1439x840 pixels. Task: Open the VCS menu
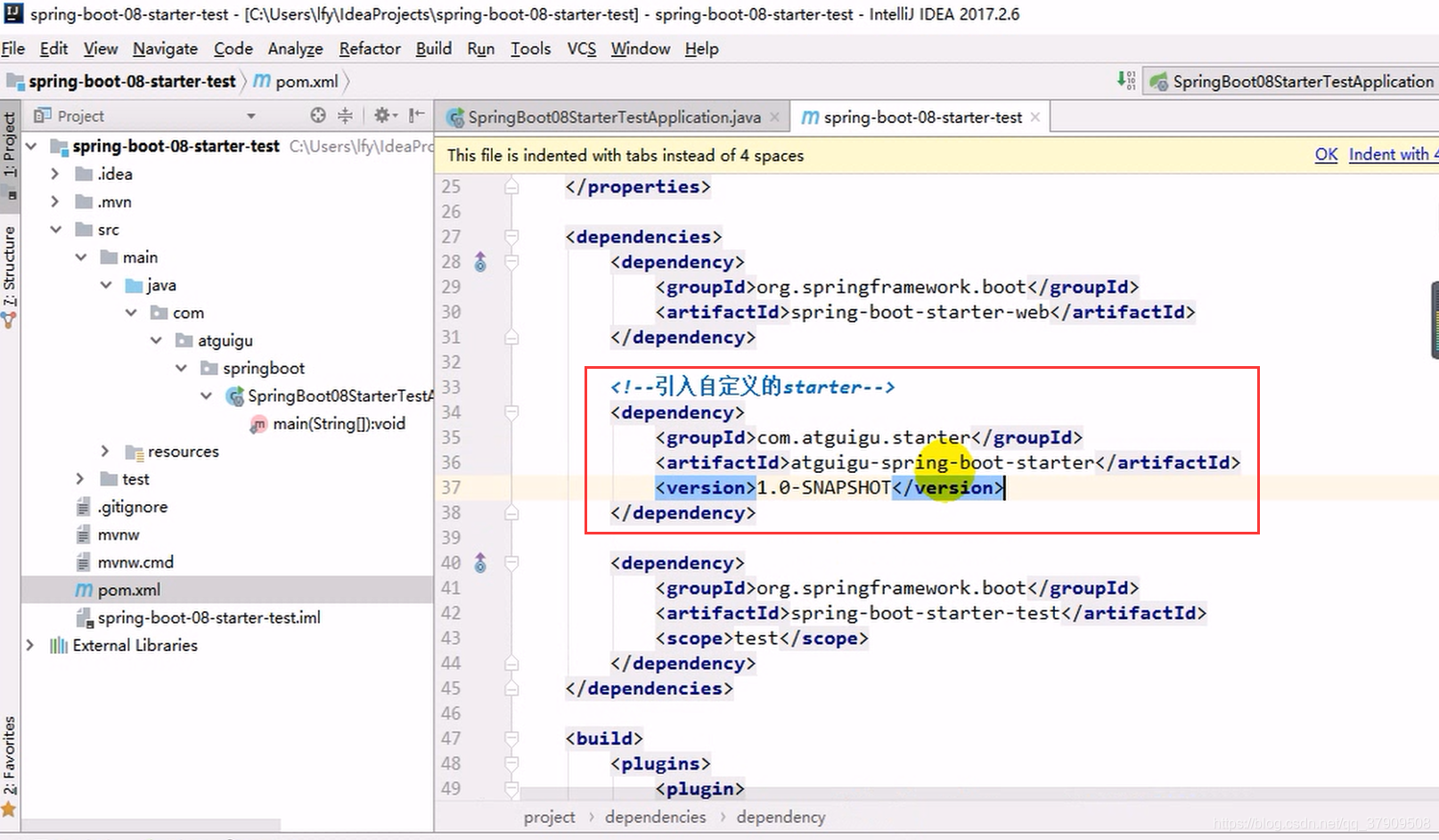(582, 48)
